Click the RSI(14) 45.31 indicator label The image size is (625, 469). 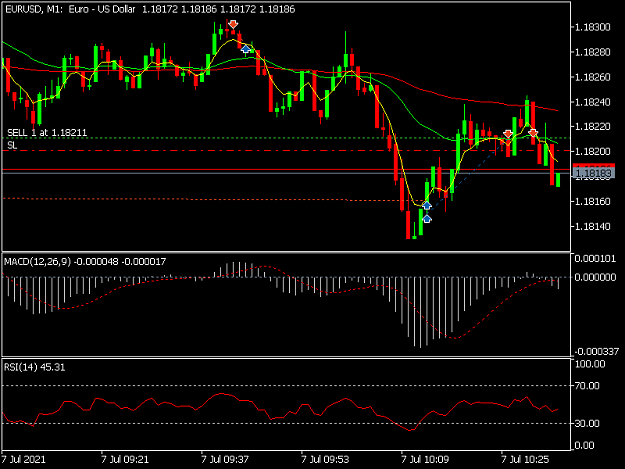tap(34, 367)
